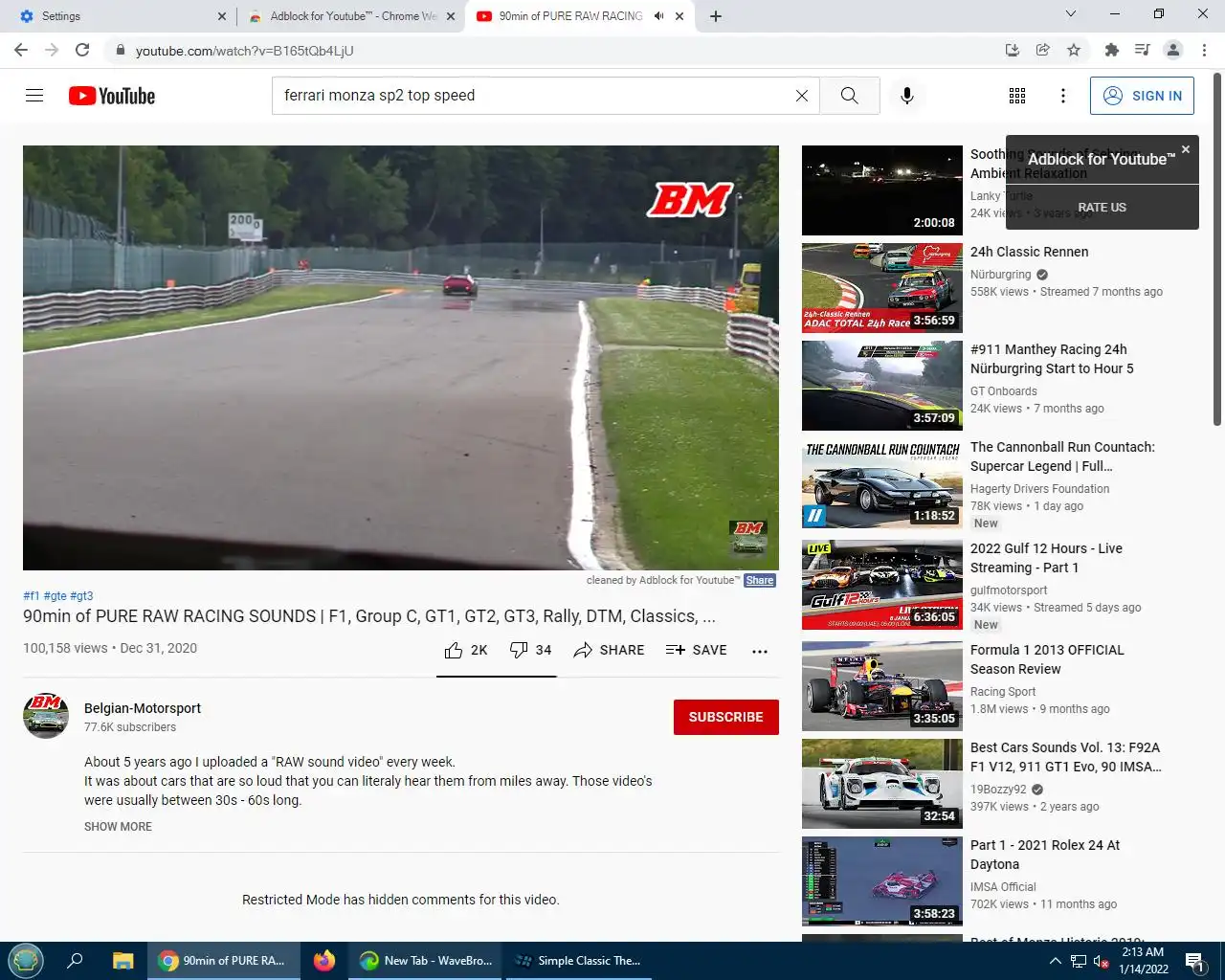Open Formula 1 2013 Season Review thumbnail
The height and width of the screenshot is (980, 1225).
click(882, 686)
